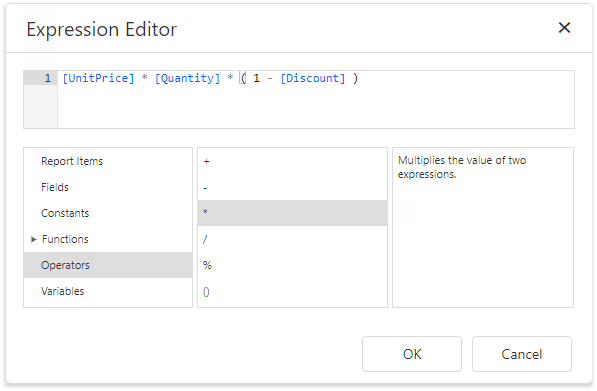Close the Expression Editor dialog

(564, 28)
